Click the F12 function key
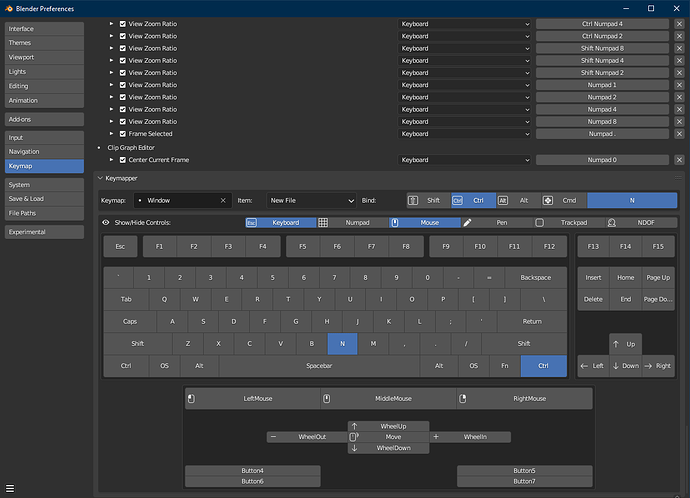690x498 pixels. coord(549,247)
